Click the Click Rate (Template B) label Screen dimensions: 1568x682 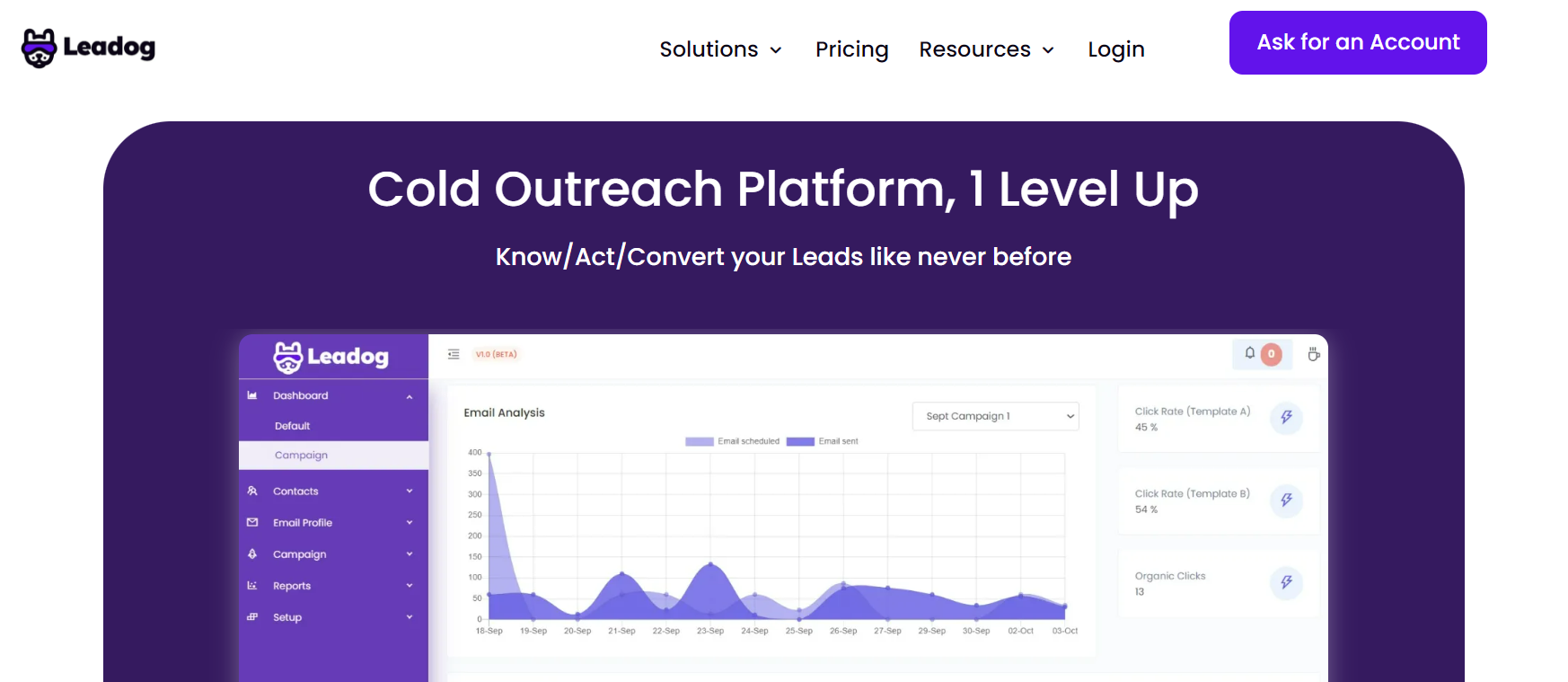coord(1192,494)
